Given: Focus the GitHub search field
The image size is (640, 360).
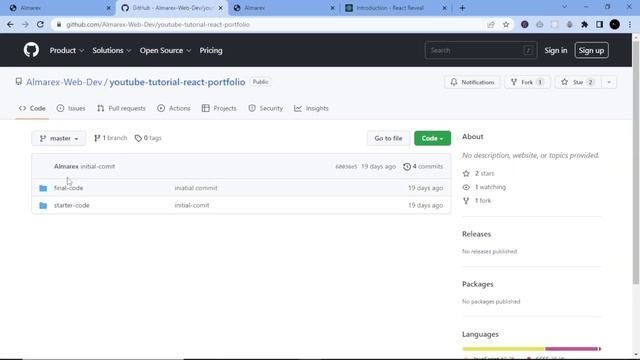Looking at the screenshot, I should (x=480, y=50).
